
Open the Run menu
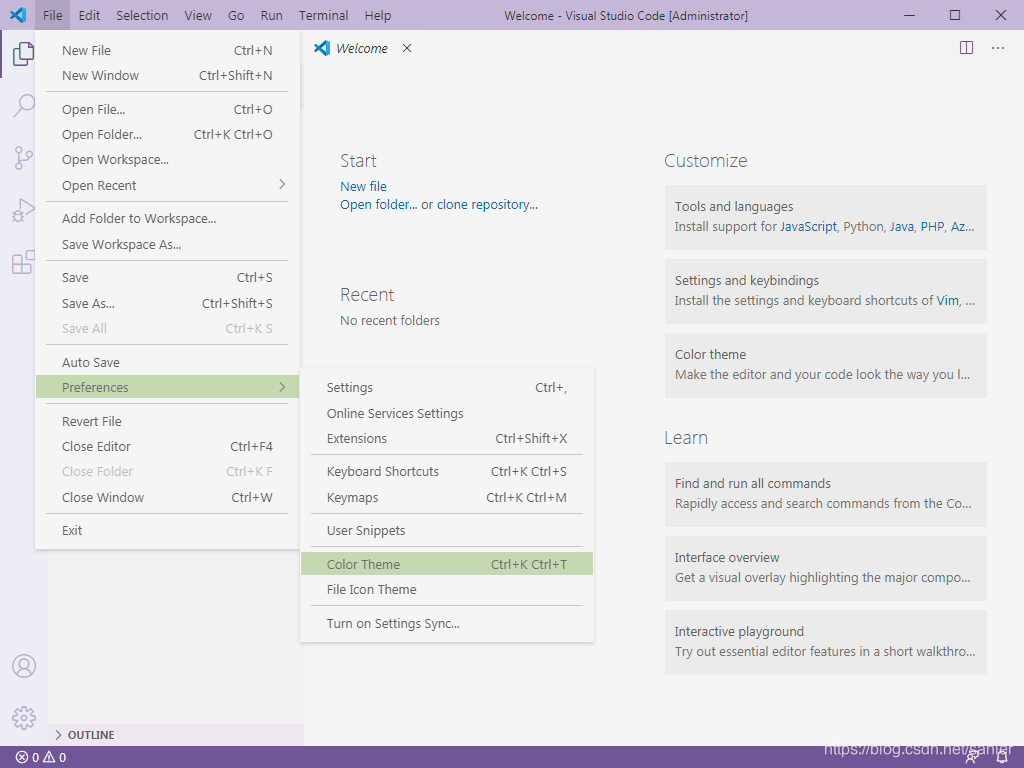(x=272, y=15)
